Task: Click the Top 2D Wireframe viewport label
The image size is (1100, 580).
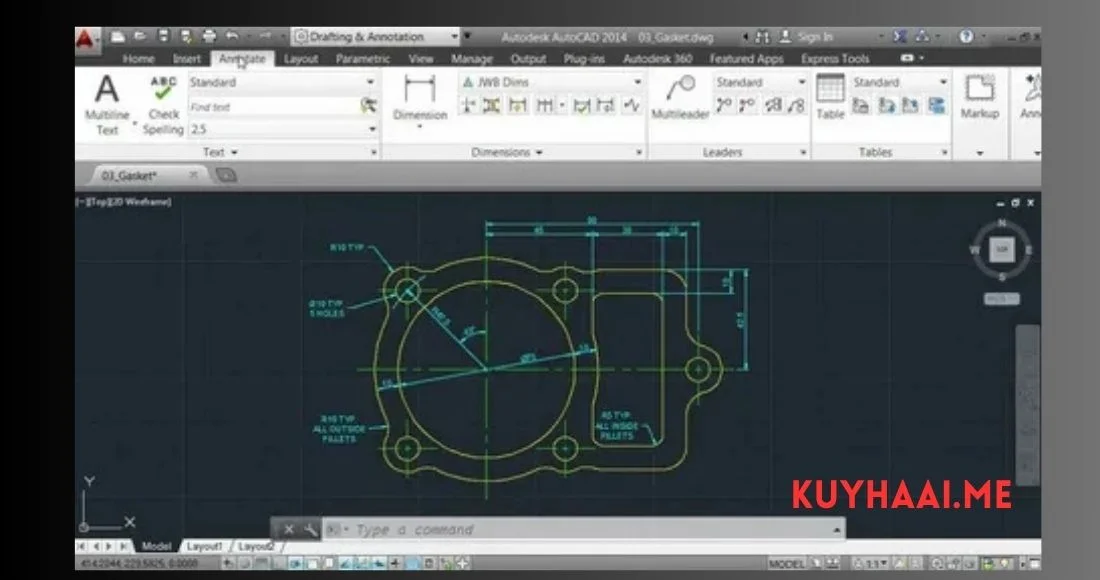Action: click(x=124, y=202)
